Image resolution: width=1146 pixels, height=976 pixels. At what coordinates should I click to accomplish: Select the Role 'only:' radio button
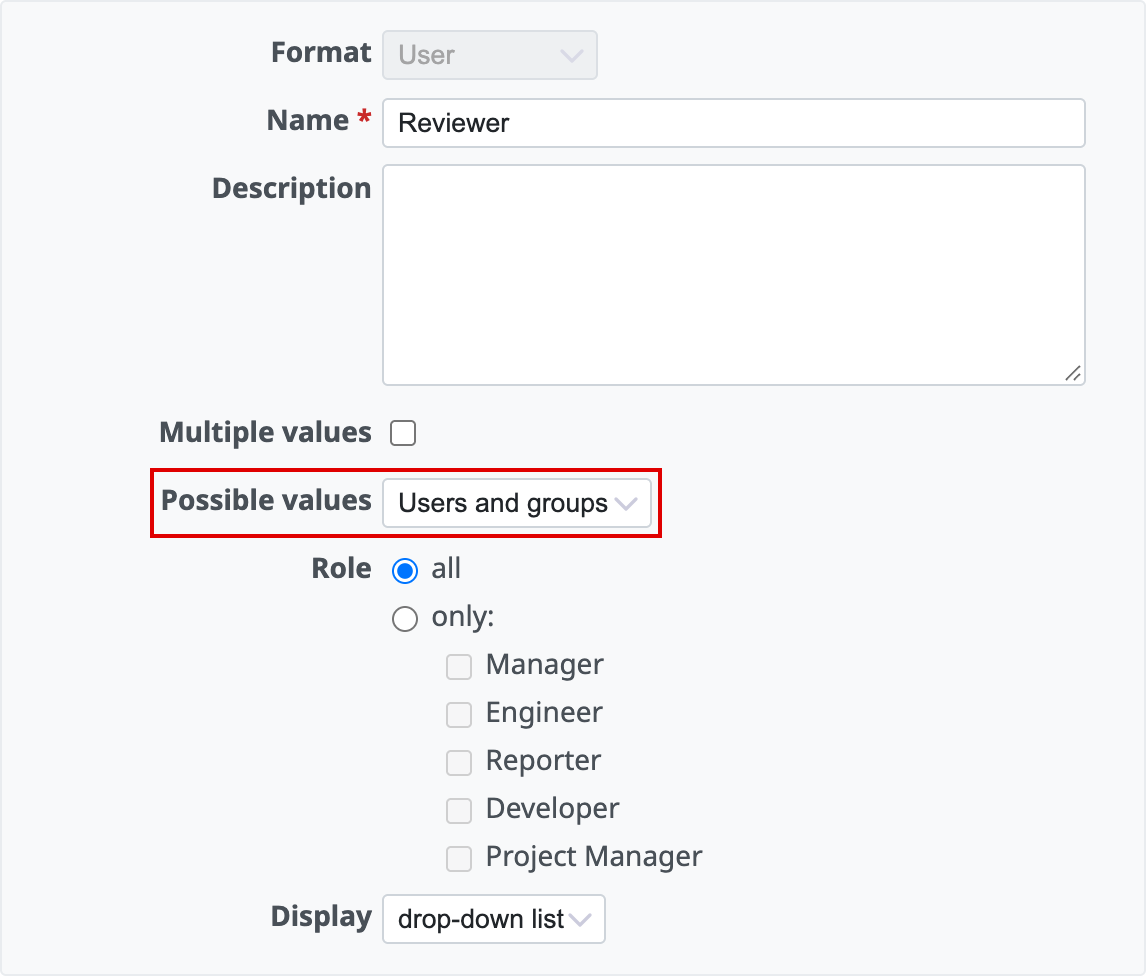[405, 618]
